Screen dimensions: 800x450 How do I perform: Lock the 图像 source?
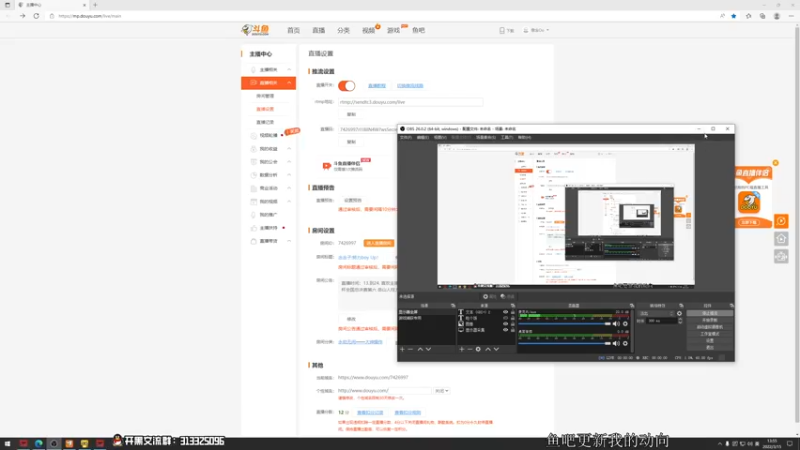pos(513,324)
